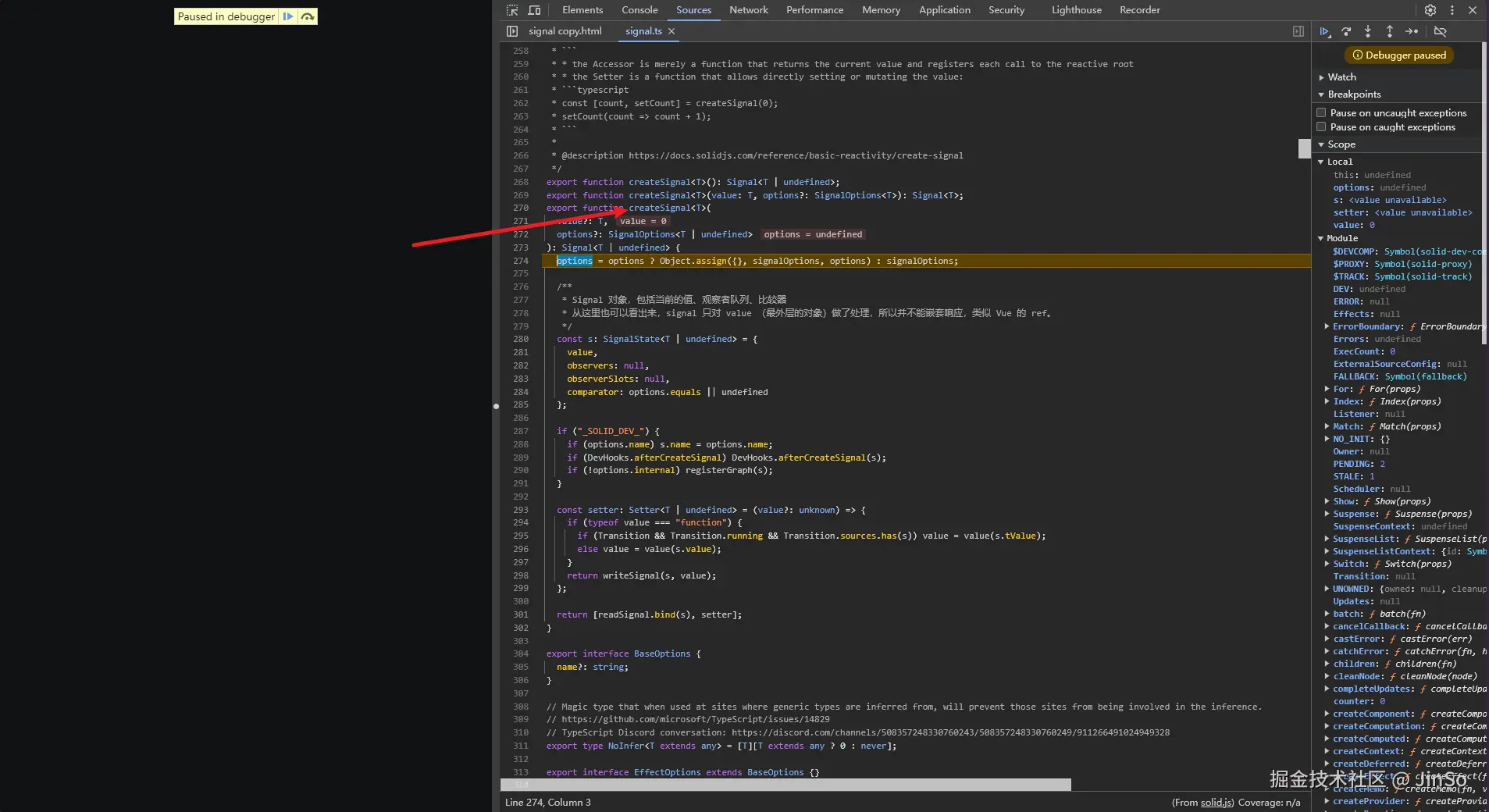Select the Network tab
This screenshot has width=1489, height=812.
749,10
